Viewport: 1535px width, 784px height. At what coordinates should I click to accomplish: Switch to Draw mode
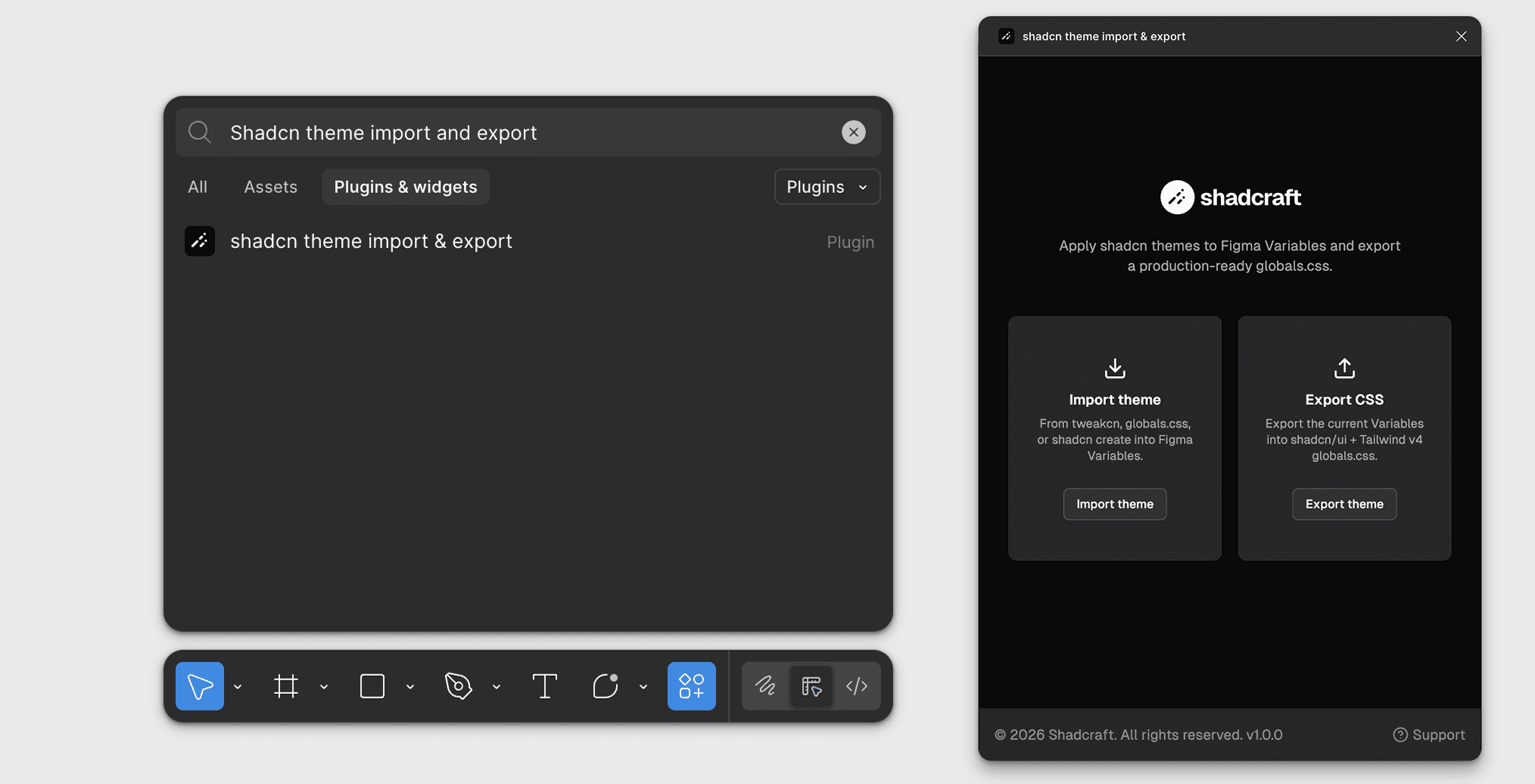point(765,686)
